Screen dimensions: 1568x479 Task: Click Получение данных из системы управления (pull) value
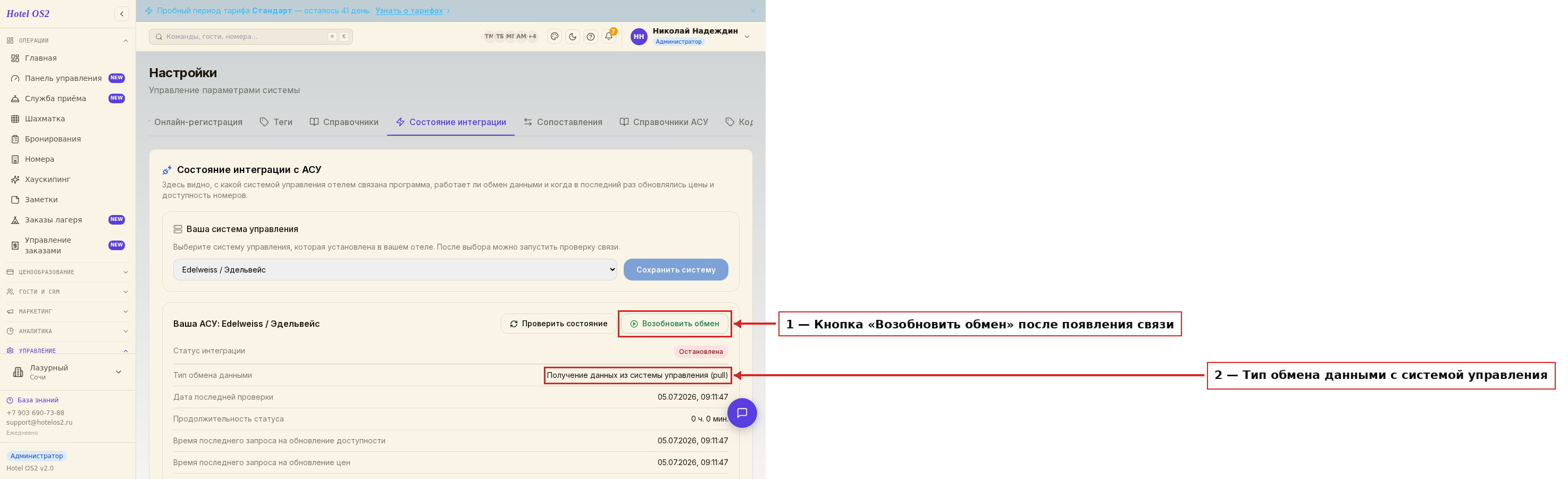tap(636, 375)
